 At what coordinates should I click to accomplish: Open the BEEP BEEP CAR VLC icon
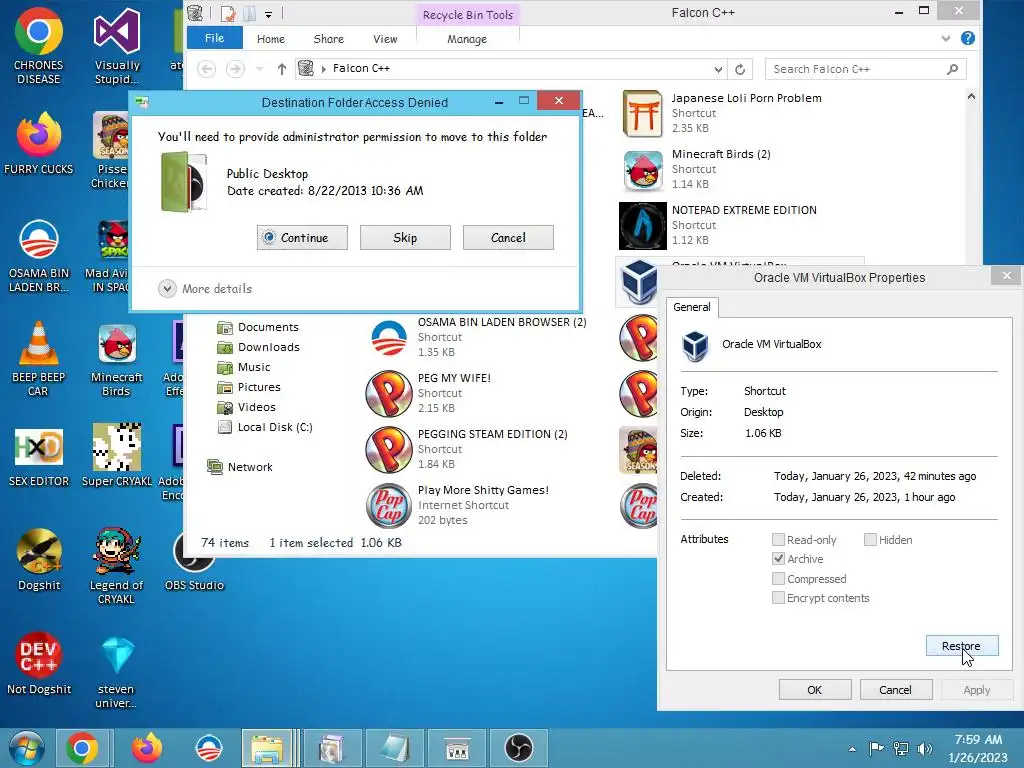tap(39, 359)
